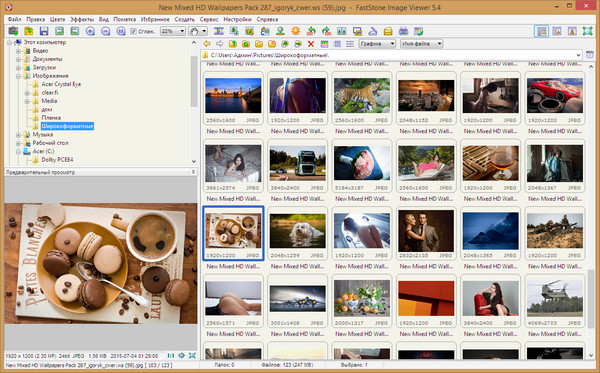Select the green truck thumbnail
This screenshot has height=373, width=600.
[297, 163]
